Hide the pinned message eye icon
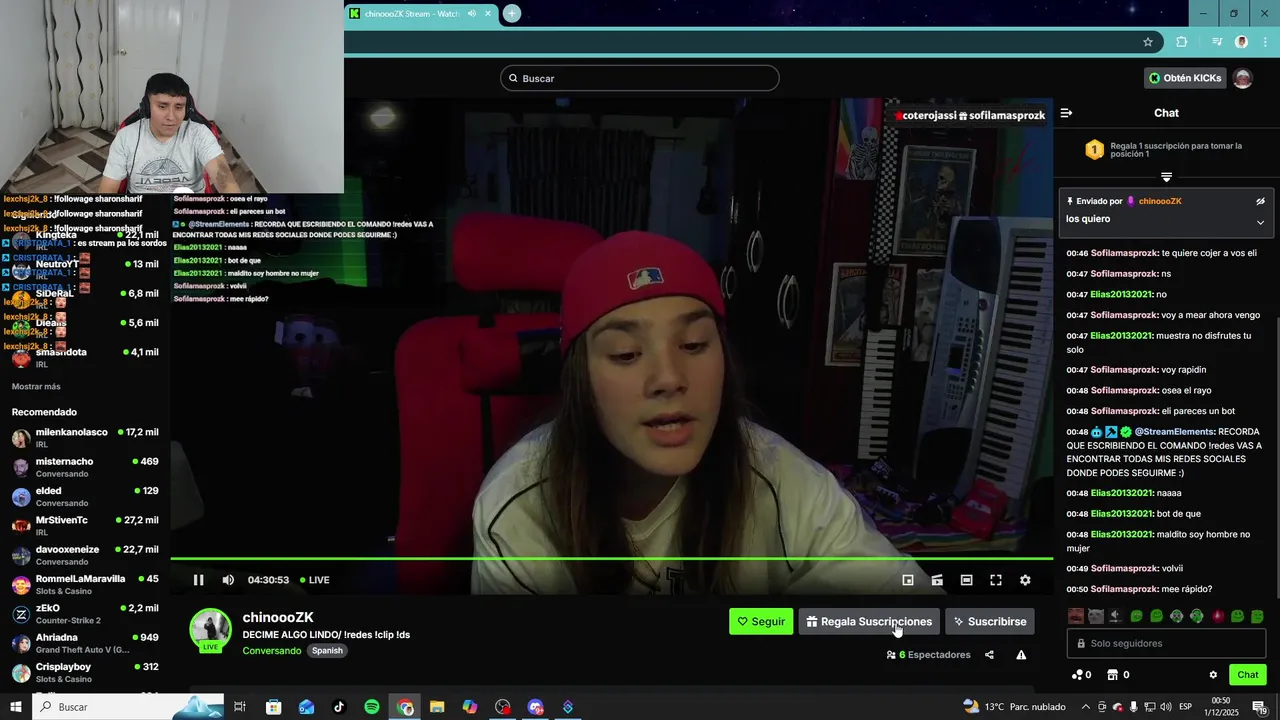This screenshot has width=1280, height=720. pos(1260,201)
